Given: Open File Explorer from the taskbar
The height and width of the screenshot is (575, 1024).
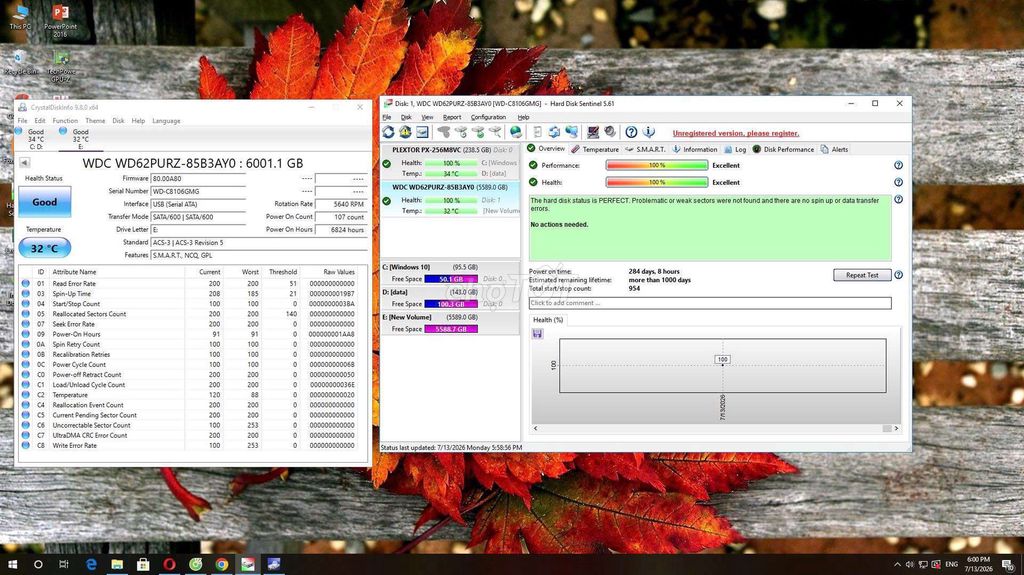Looking at the screenshot, I should [117, 564].
